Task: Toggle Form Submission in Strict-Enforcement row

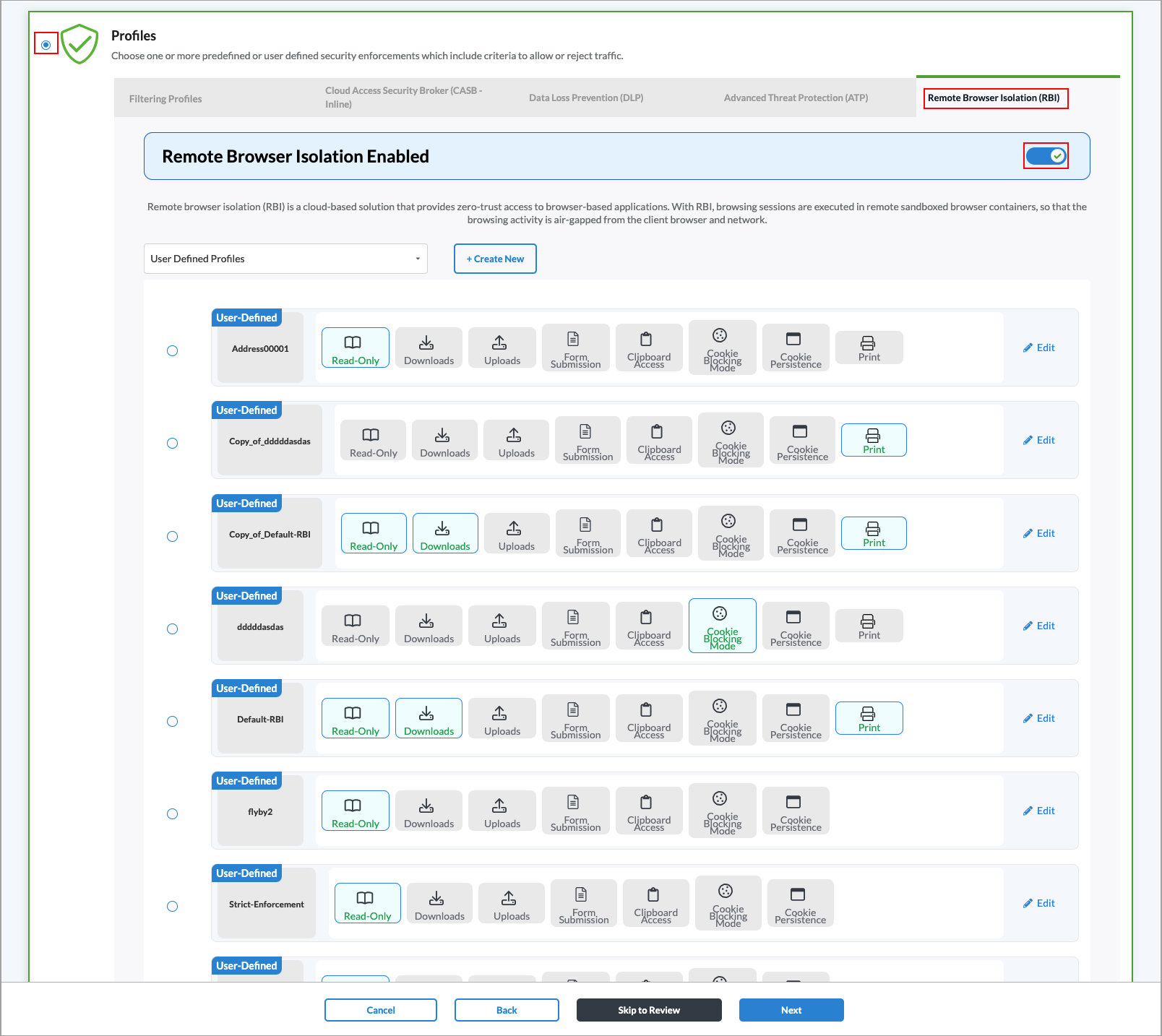Action: pos(583,903)
